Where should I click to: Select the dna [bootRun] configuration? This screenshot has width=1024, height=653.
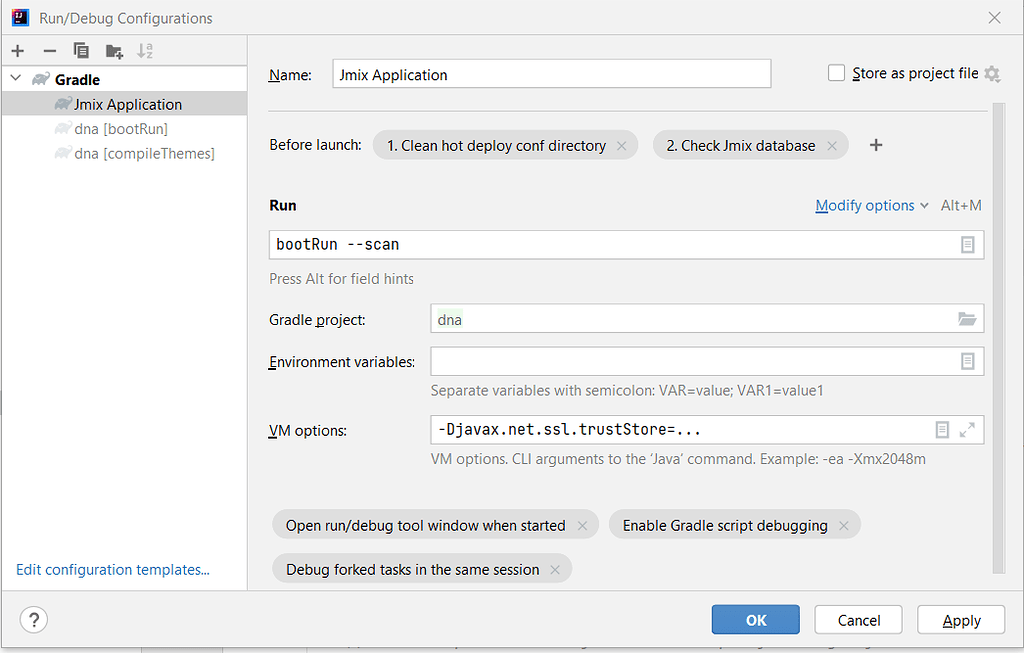point(120,129)
